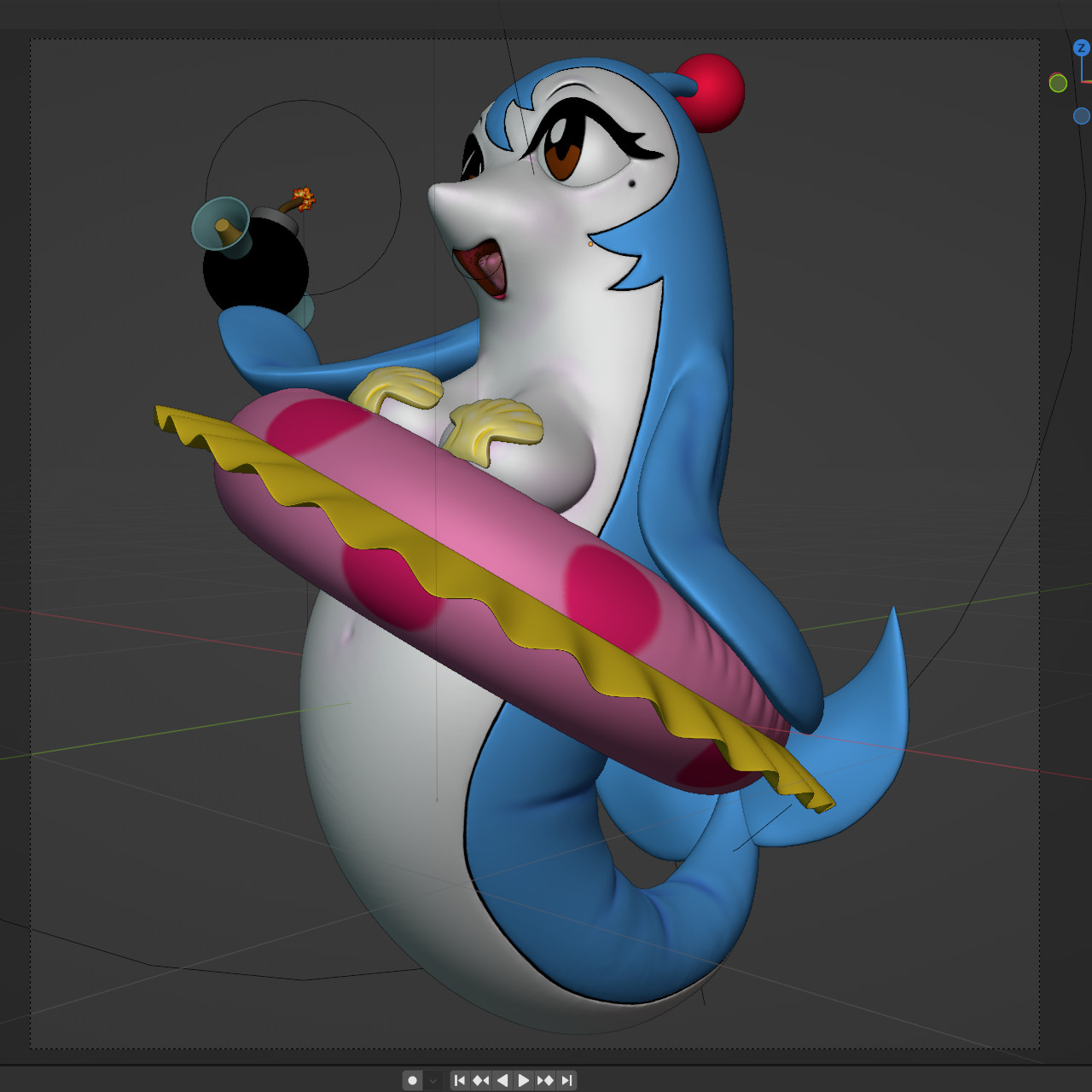
Task: Click the burning fuse spark on the bomb
Action: coord(303,198)
